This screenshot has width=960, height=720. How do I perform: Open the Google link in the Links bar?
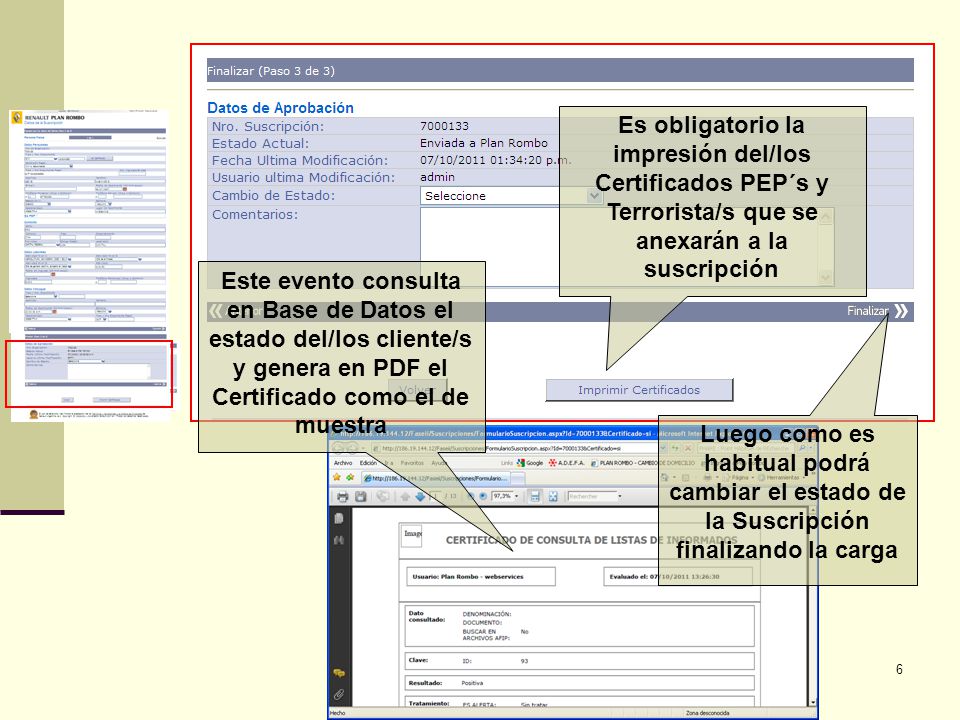coord(530,463)
